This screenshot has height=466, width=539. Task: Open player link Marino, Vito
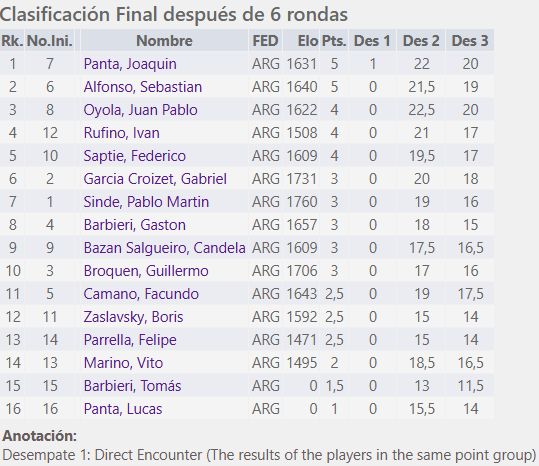123,363
